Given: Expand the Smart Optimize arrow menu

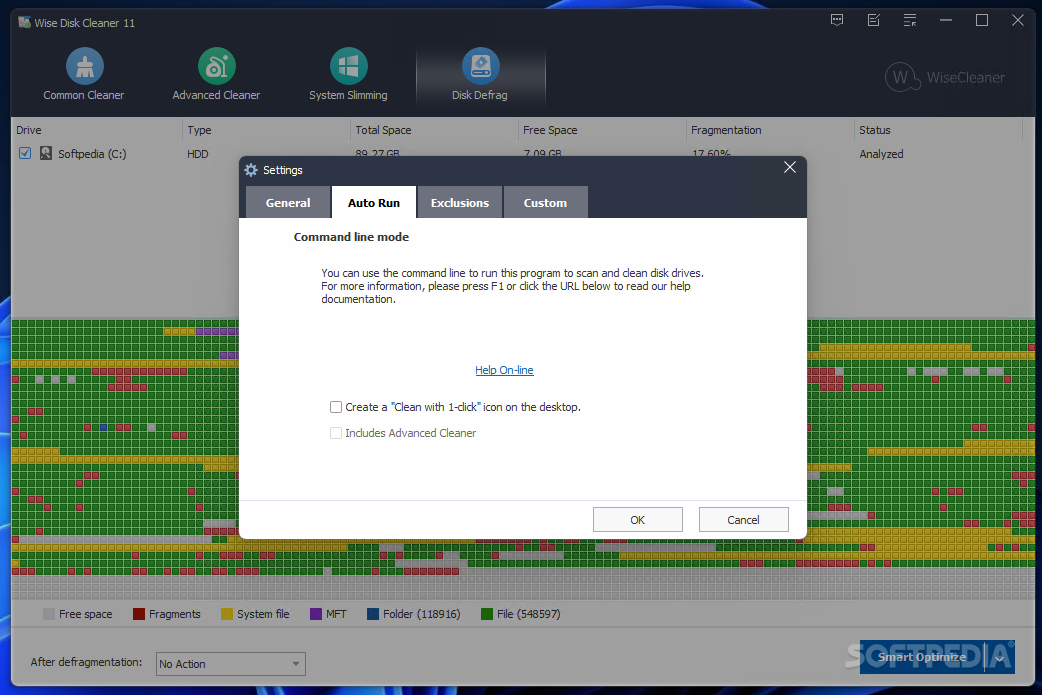Looking at the screenshot, I should (x=999, y=657).
